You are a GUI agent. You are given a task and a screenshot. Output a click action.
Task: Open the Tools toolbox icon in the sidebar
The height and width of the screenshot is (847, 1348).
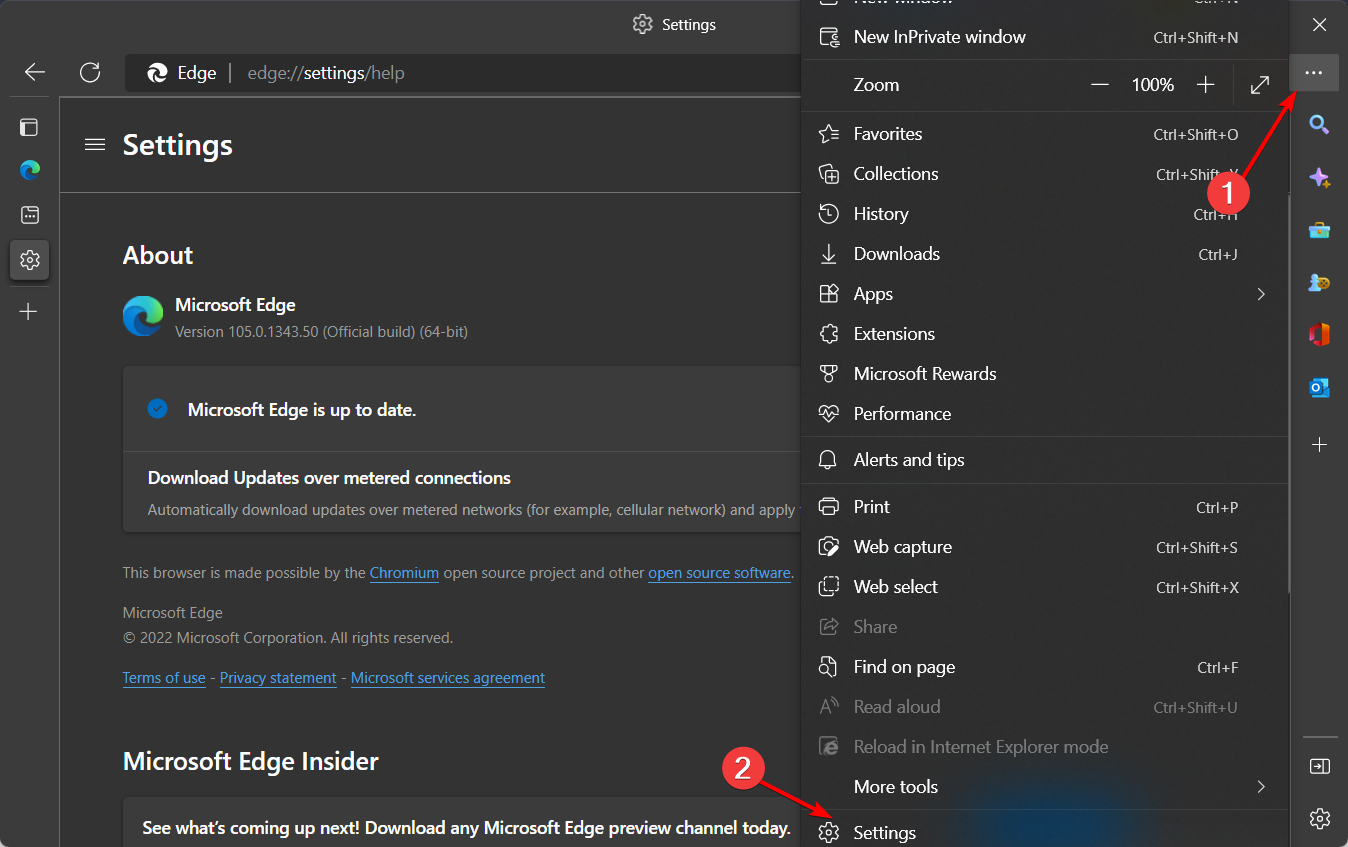[1319, 229]
